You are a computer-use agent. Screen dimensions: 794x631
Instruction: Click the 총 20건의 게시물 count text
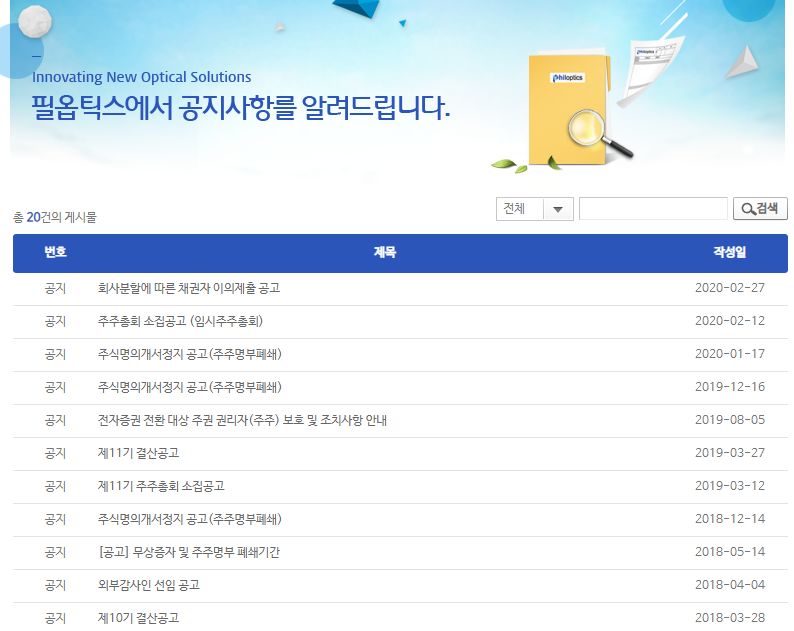(55, 217)
